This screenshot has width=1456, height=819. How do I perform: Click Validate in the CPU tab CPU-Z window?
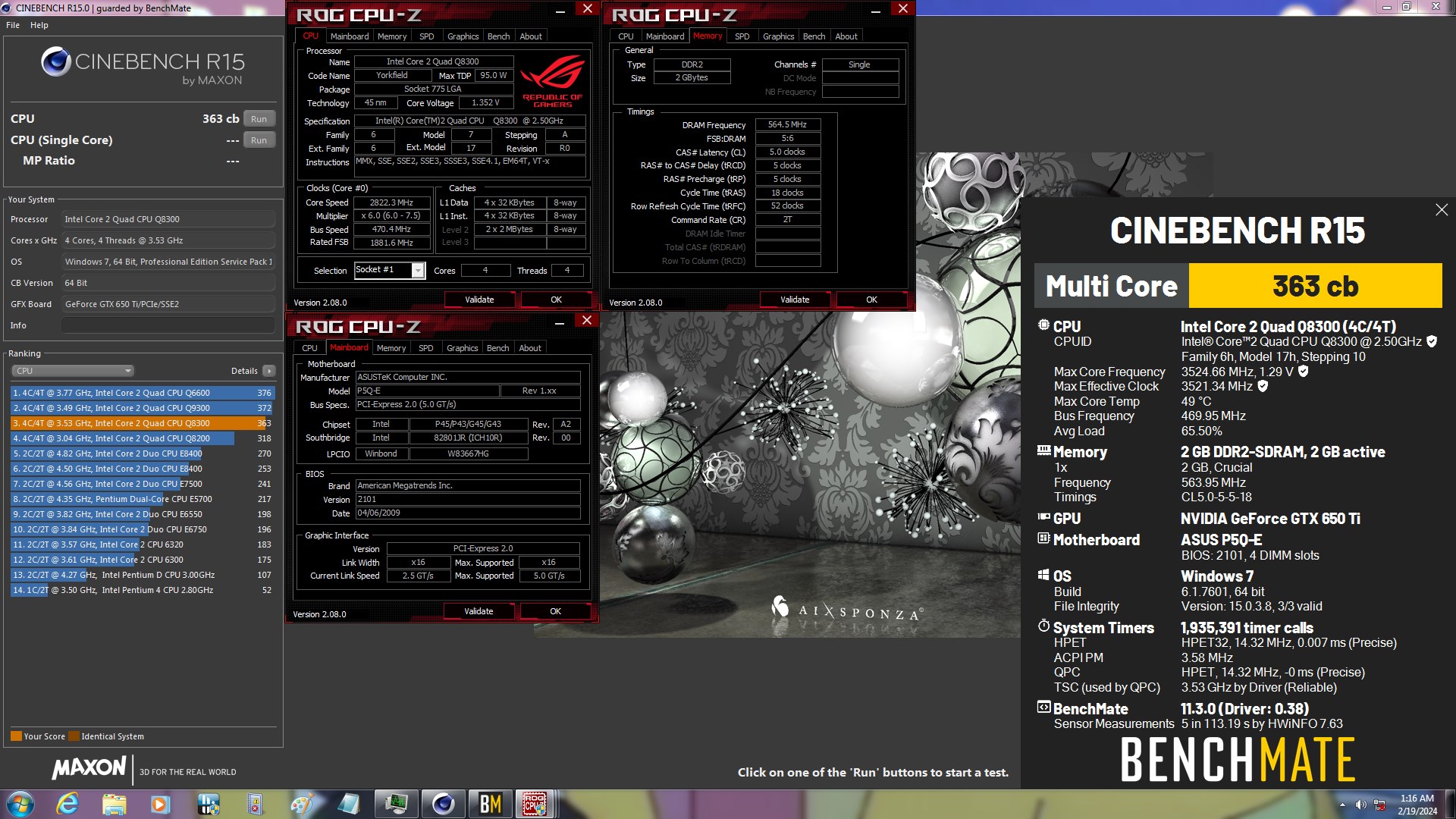click(479, 300)
